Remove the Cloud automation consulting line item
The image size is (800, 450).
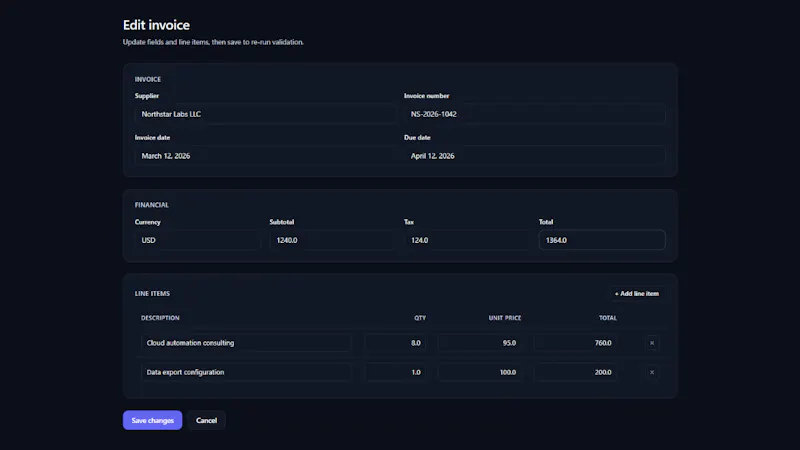click(652, 343)
